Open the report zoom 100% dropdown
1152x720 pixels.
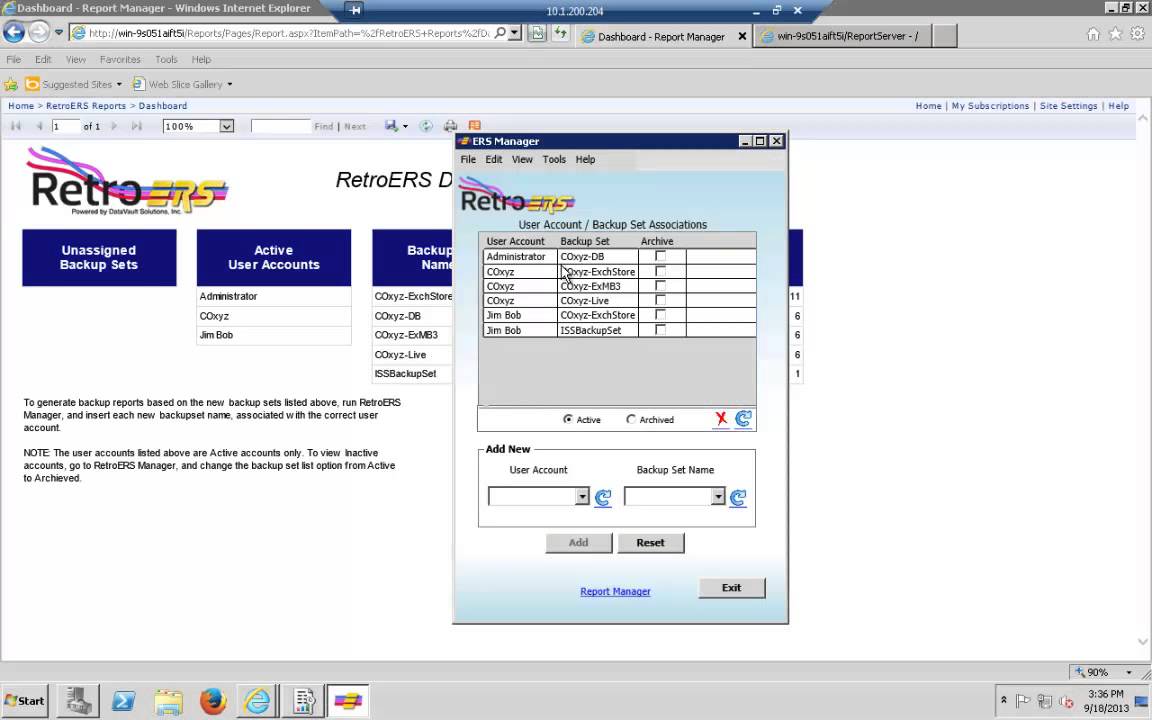[226, 126]
